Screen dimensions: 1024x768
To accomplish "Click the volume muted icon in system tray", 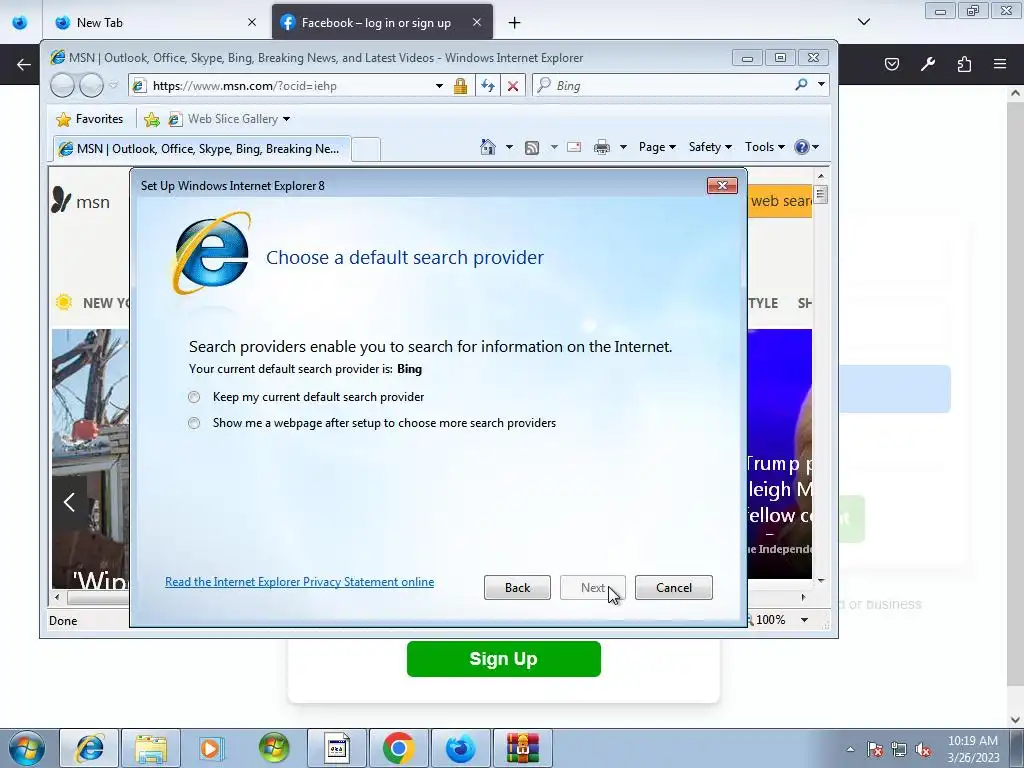I will coord(923,750).
